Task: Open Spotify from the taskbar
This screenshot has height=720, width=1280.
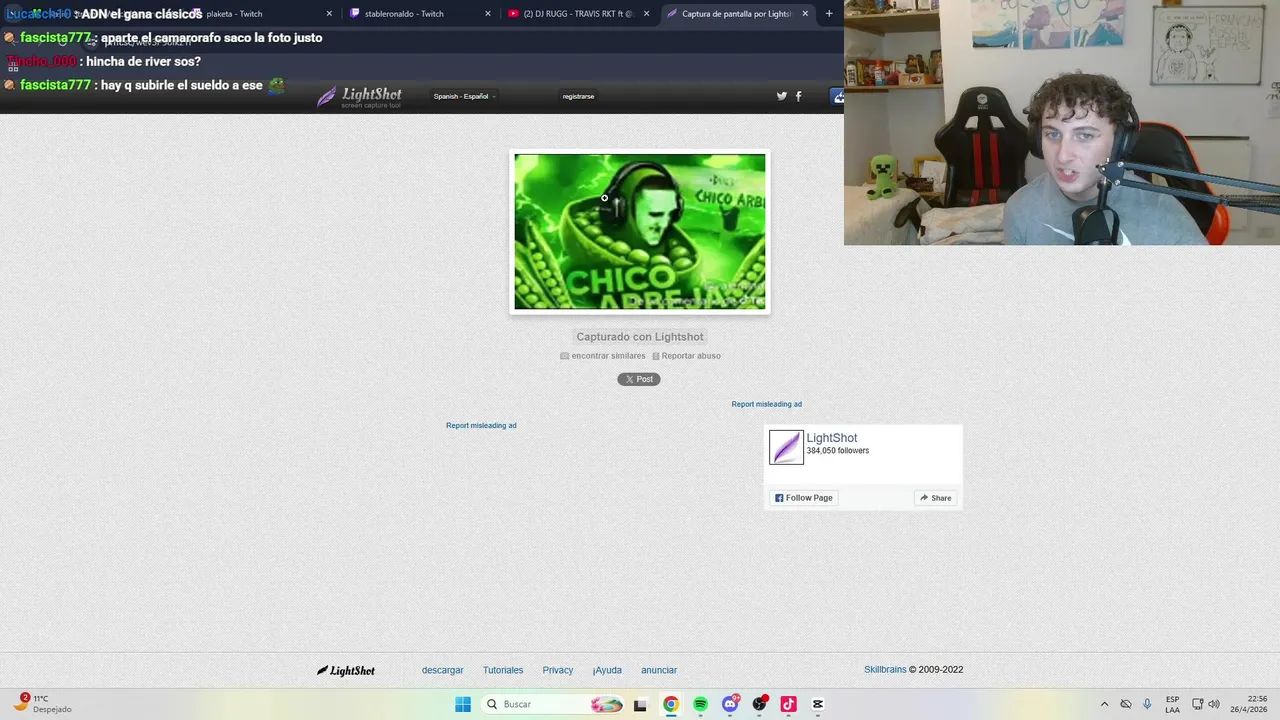Action: click(700, 704)
